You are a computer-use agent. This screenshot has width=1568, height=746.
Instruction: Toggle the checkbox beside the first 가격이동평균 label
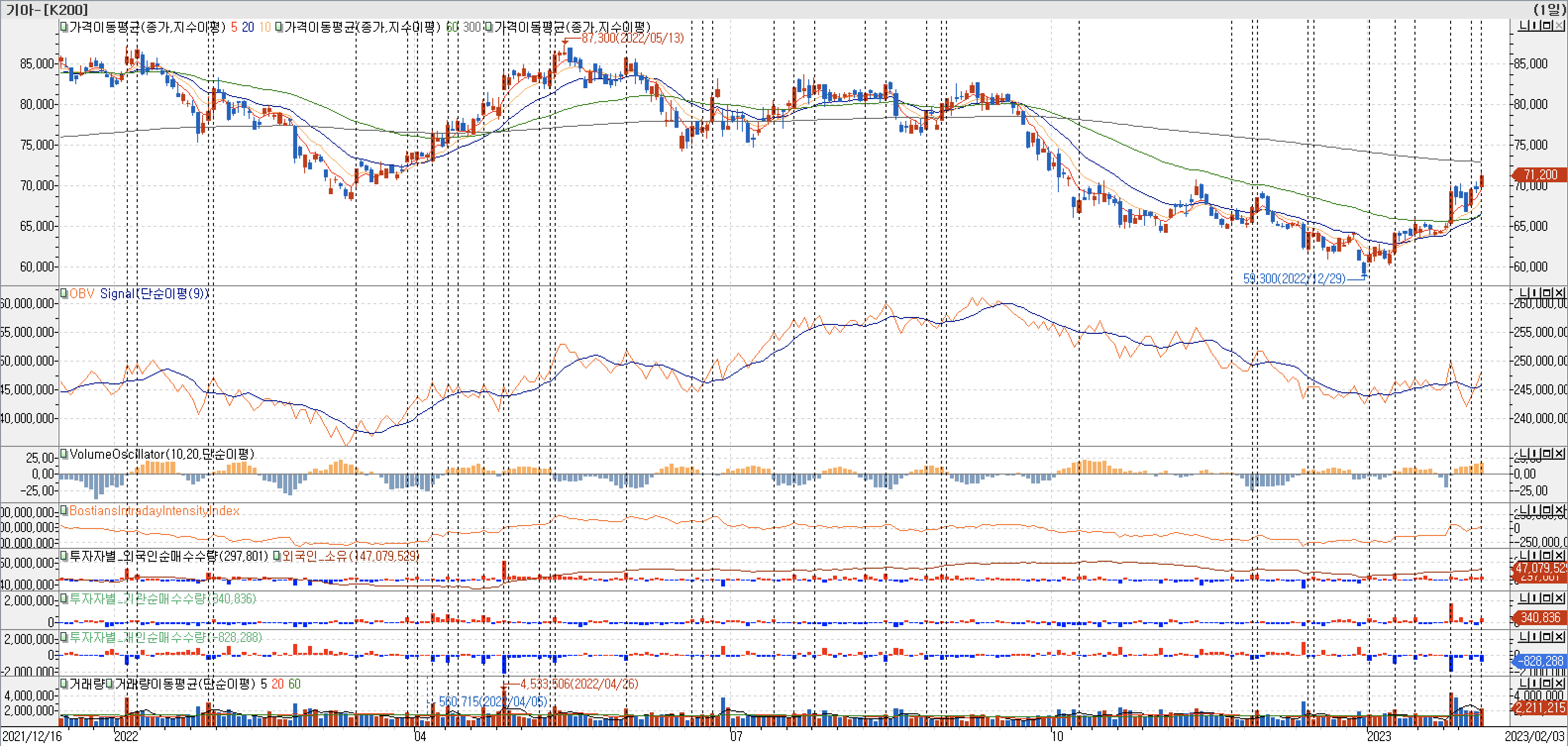tap(64, 27)
